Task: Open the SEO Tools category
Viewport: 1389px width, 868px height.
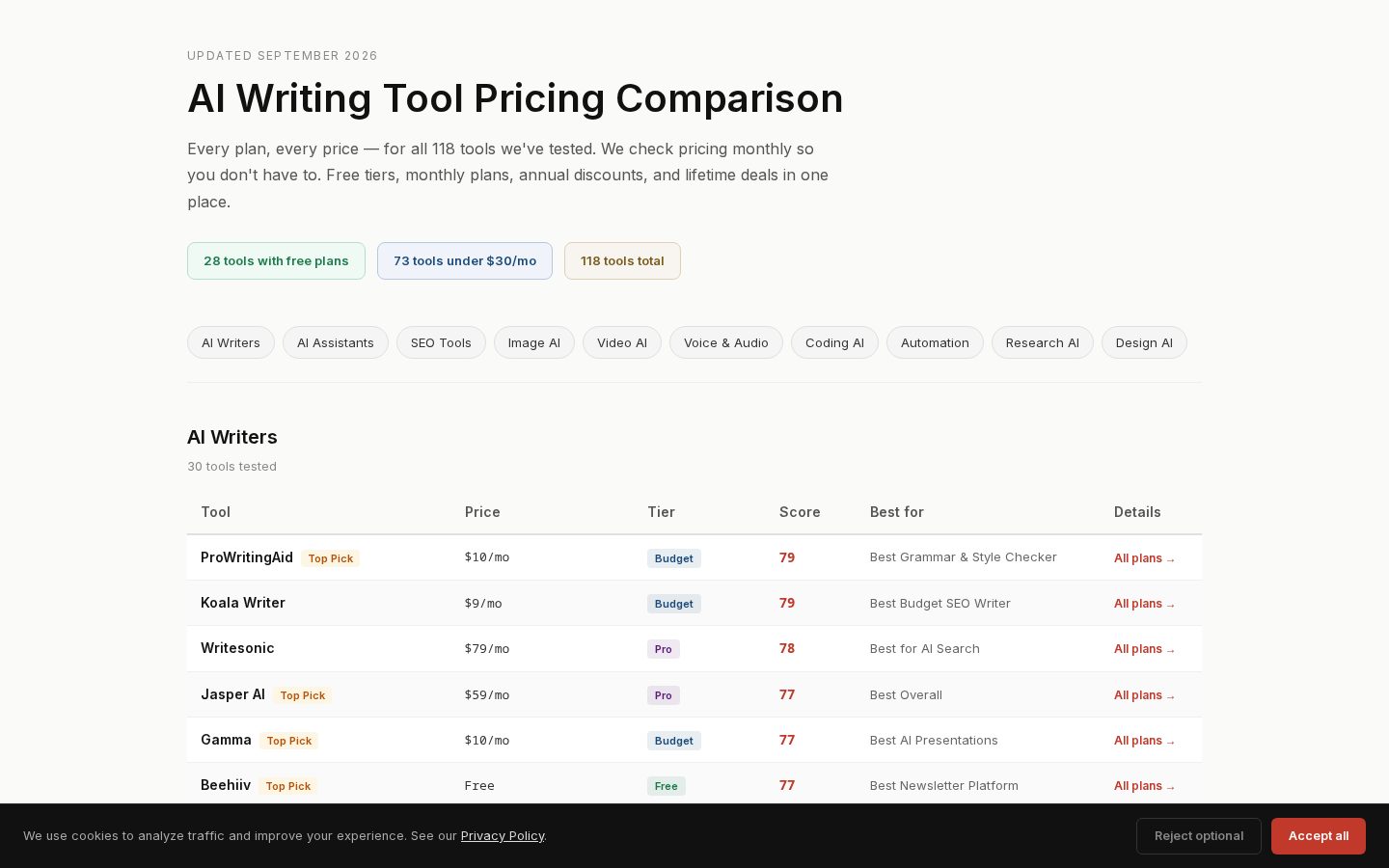Action: tap(441, 342)
